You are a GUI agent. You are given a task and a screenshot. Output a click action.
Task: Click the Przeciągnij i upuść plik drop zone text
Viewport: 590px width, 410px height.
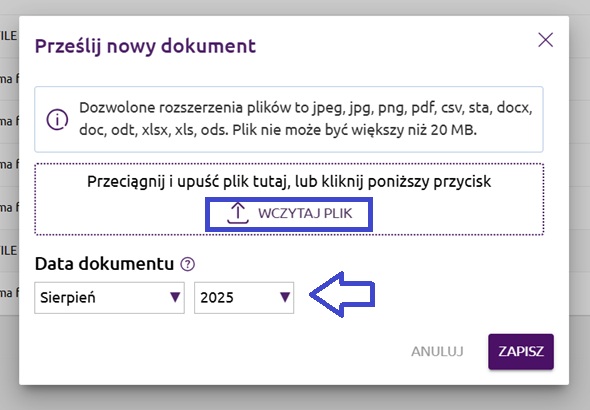289,181
